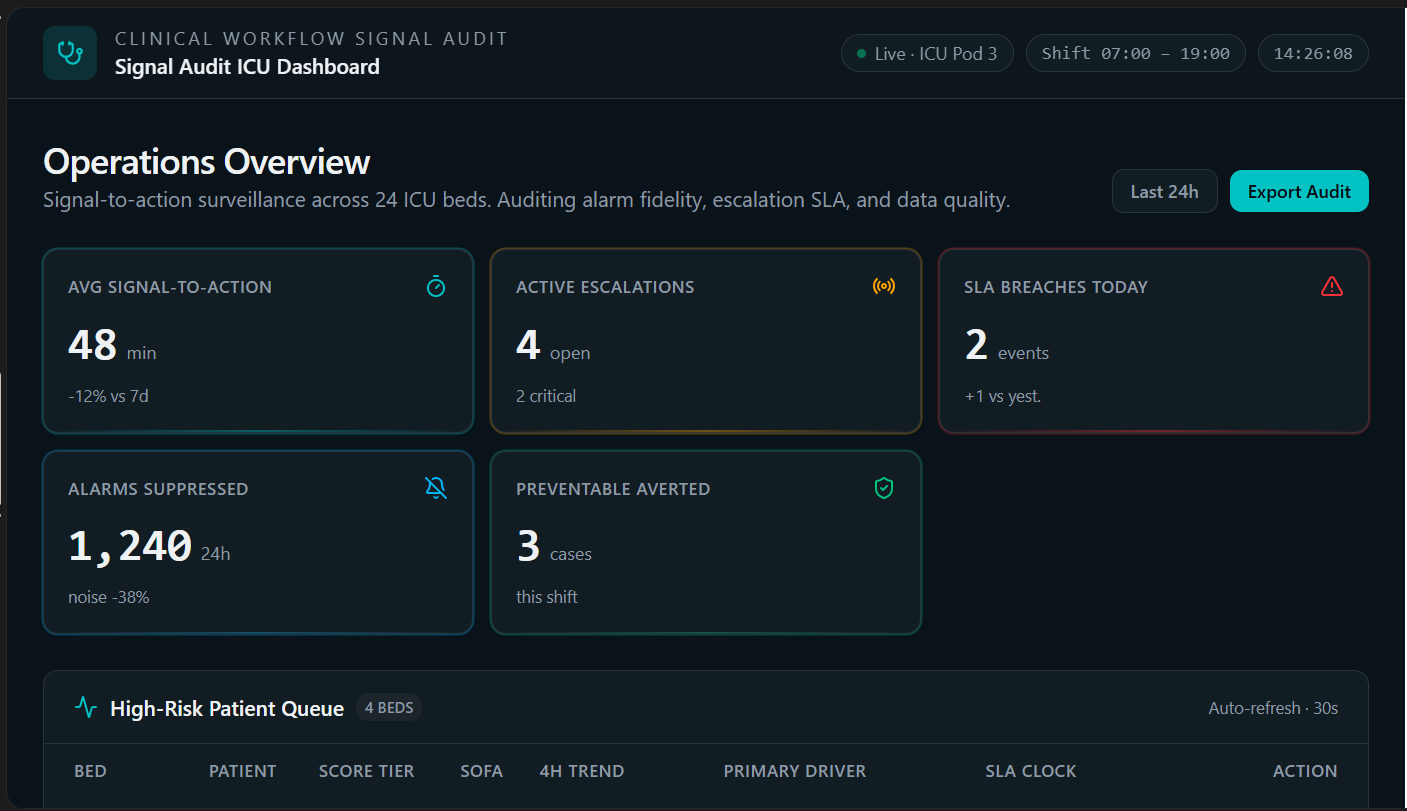
Task: Click the SLA BREACHES TODAY card label
Action: (x=1056, y=287)
